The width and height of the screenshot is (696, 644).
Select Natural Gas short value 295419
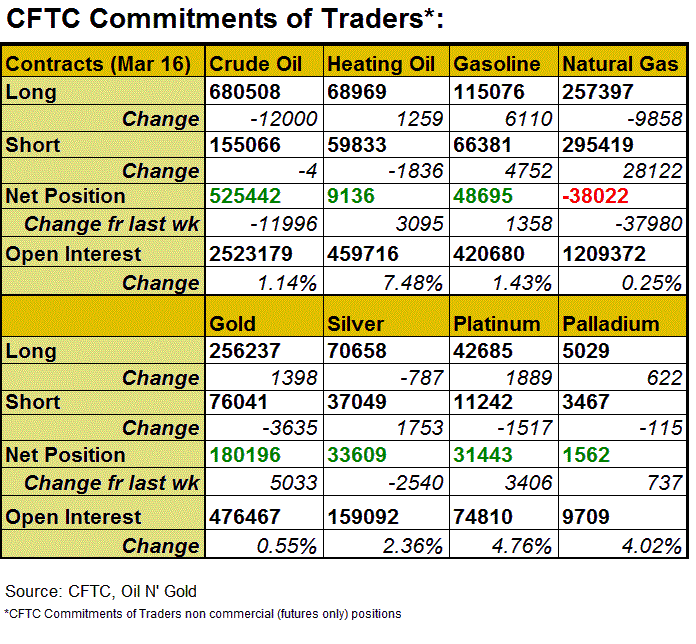[x=598, y=145]
